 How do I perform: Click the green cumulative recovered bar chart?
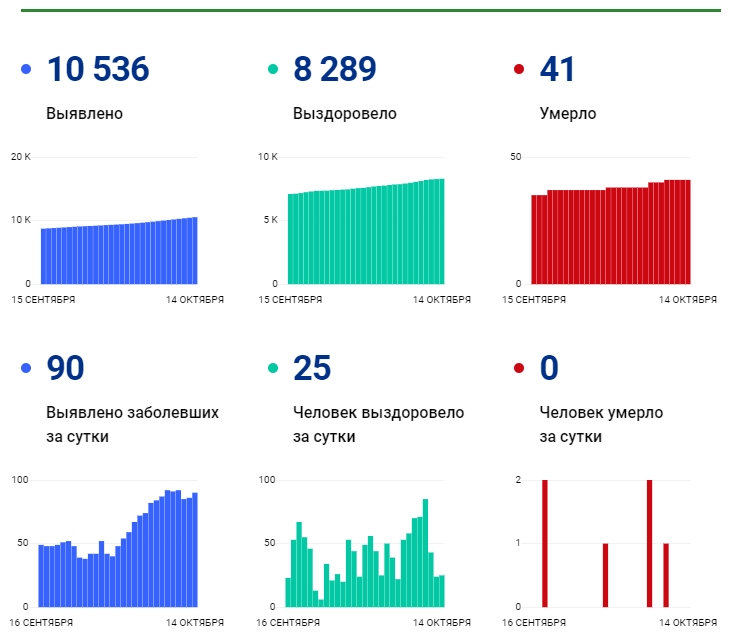pos(366,232)
